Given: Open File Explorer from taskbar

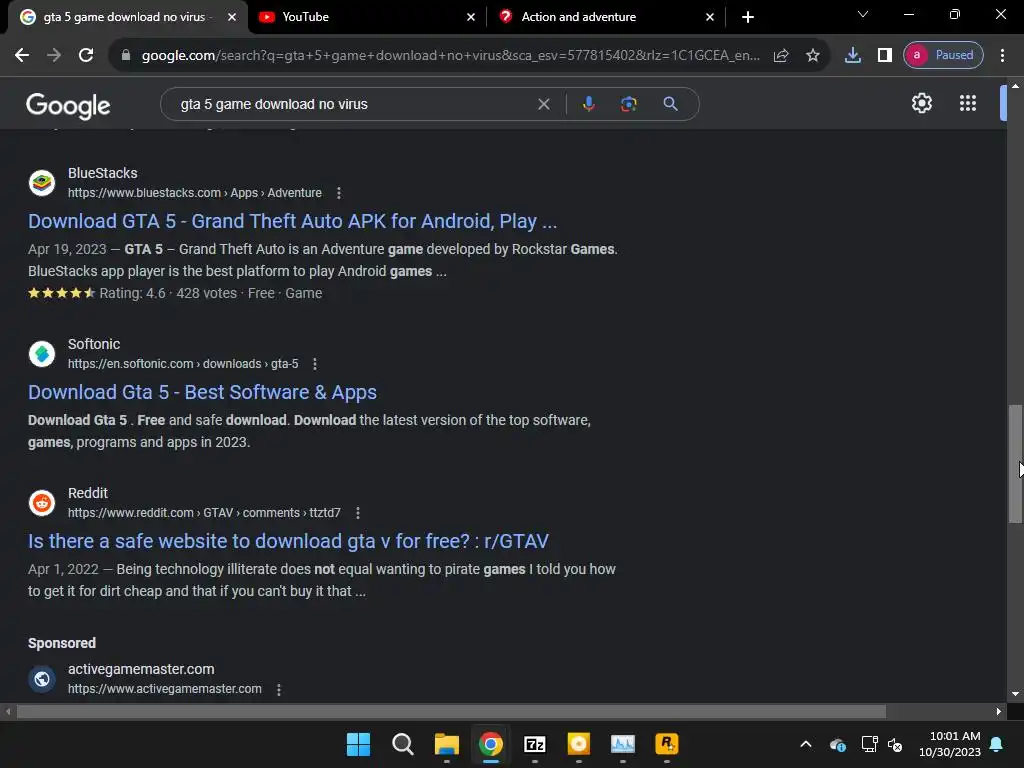Looking at the screenshot, I should (x=447, y=744).
